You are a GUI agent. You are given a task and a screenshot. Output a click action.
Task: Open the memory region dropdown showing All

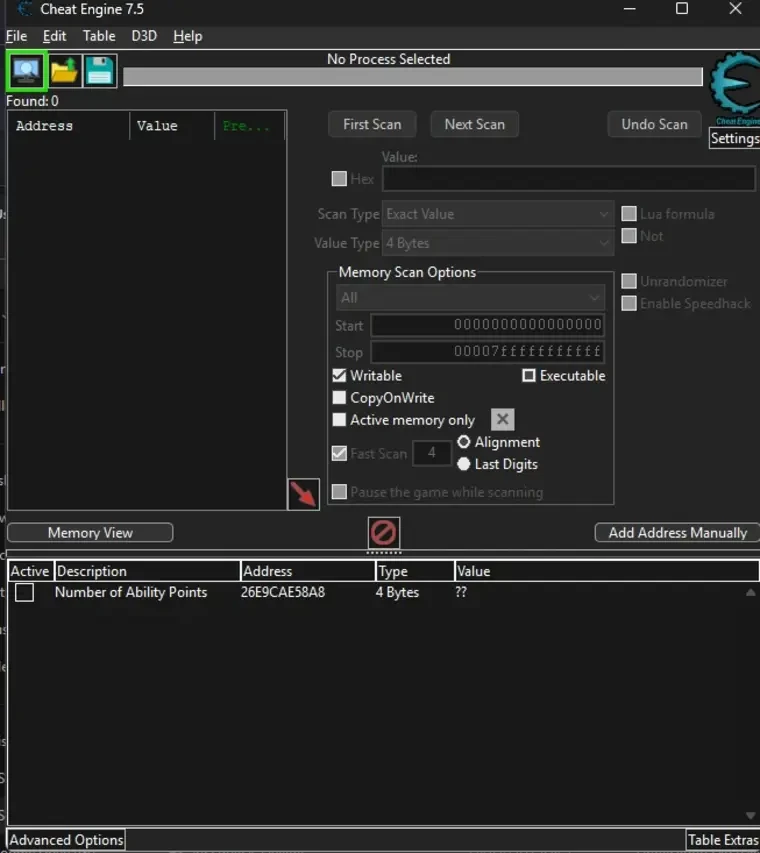click(470, 298)
